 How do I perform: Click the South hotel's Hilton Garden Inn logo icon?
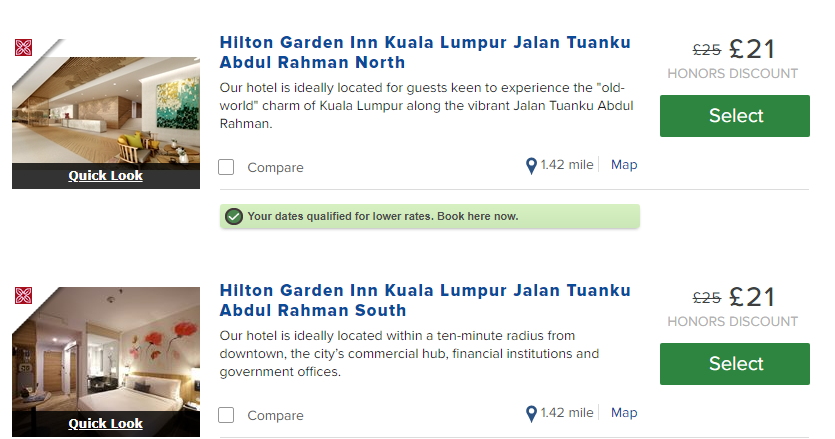tap(23, 295)
